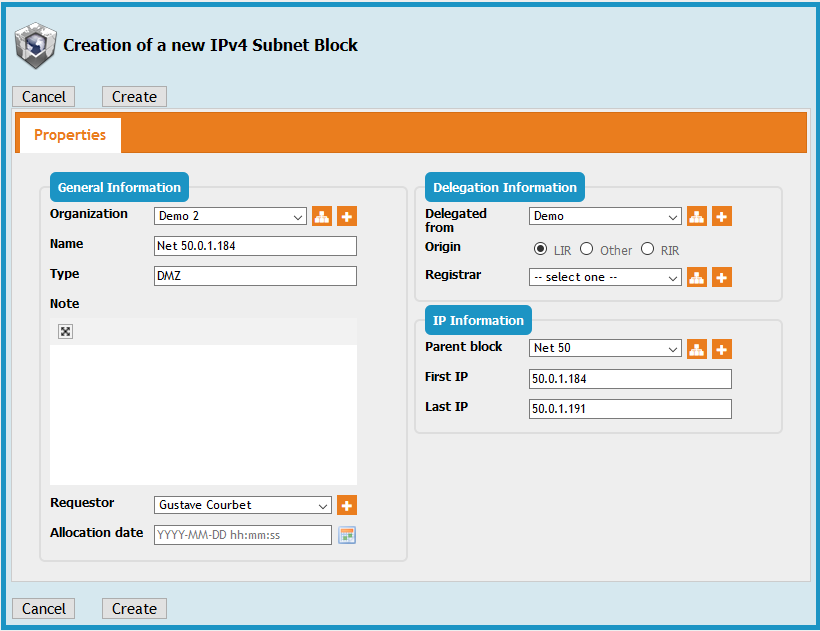This screenshot has width=820, height=631.
Task: Click hierarchy icon next to Delegated from
Action: point(697,216)
